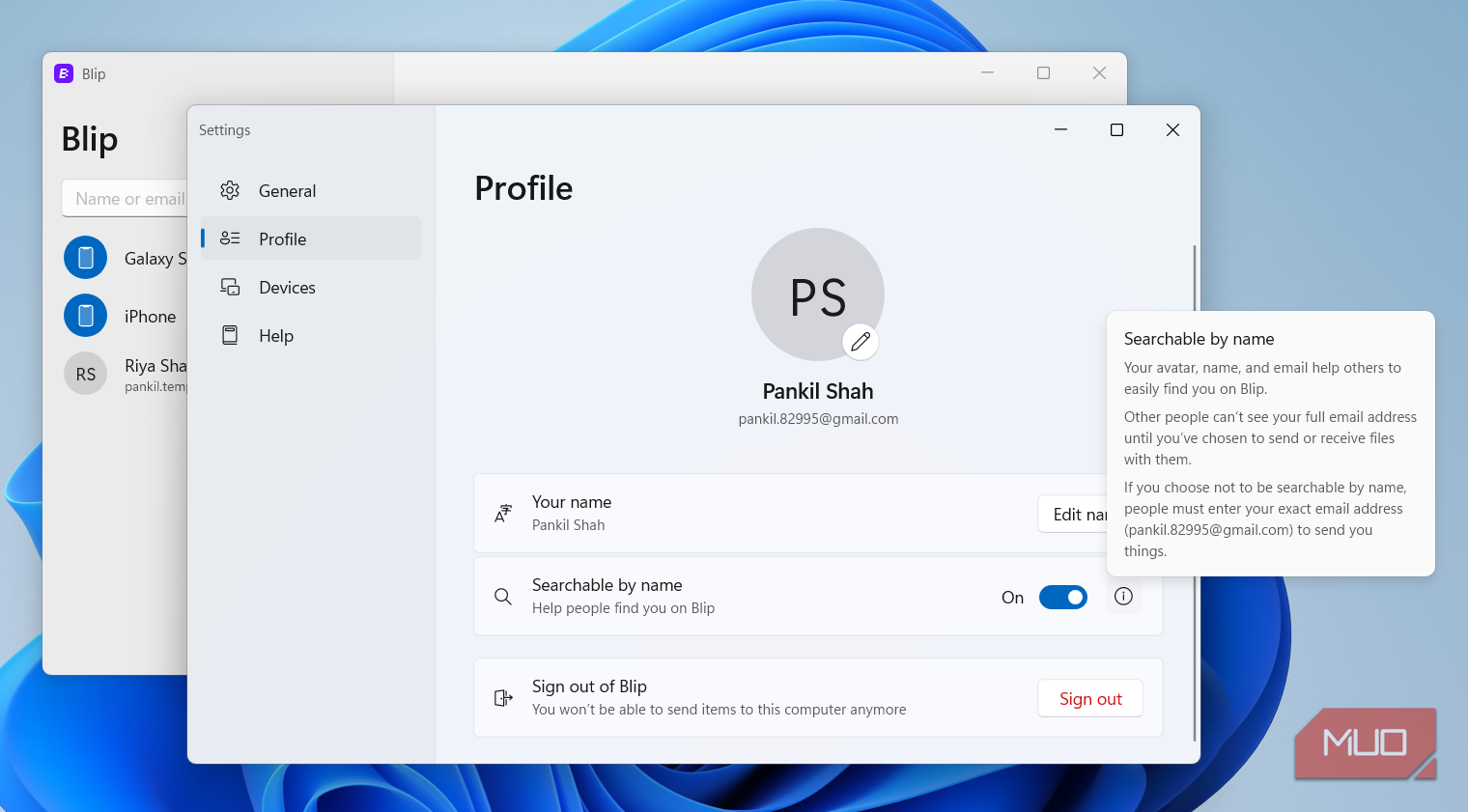This screenshot has height=812, width=1468.
Task: Select the Galaxy phone device icon
Action: 85,258
